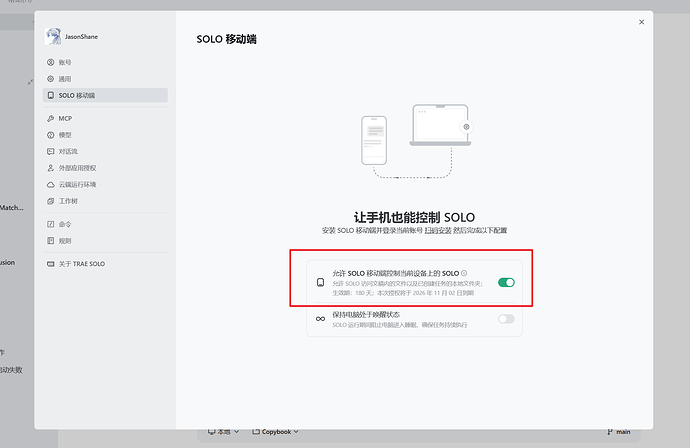Image resolution: width=690 pixels, height=448 pixels.
Task: Disable mobile control of SOLO toggle
Action: [x=506, y=283]
